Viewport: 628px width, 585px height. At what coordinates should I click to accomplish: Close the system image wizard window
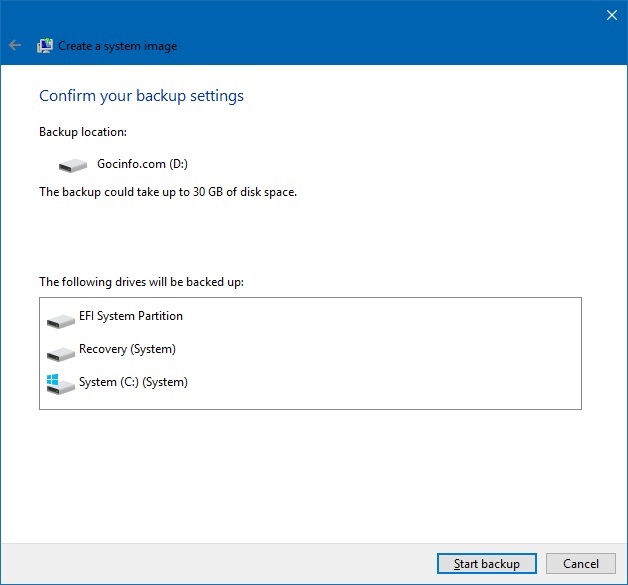pos(612,14)
